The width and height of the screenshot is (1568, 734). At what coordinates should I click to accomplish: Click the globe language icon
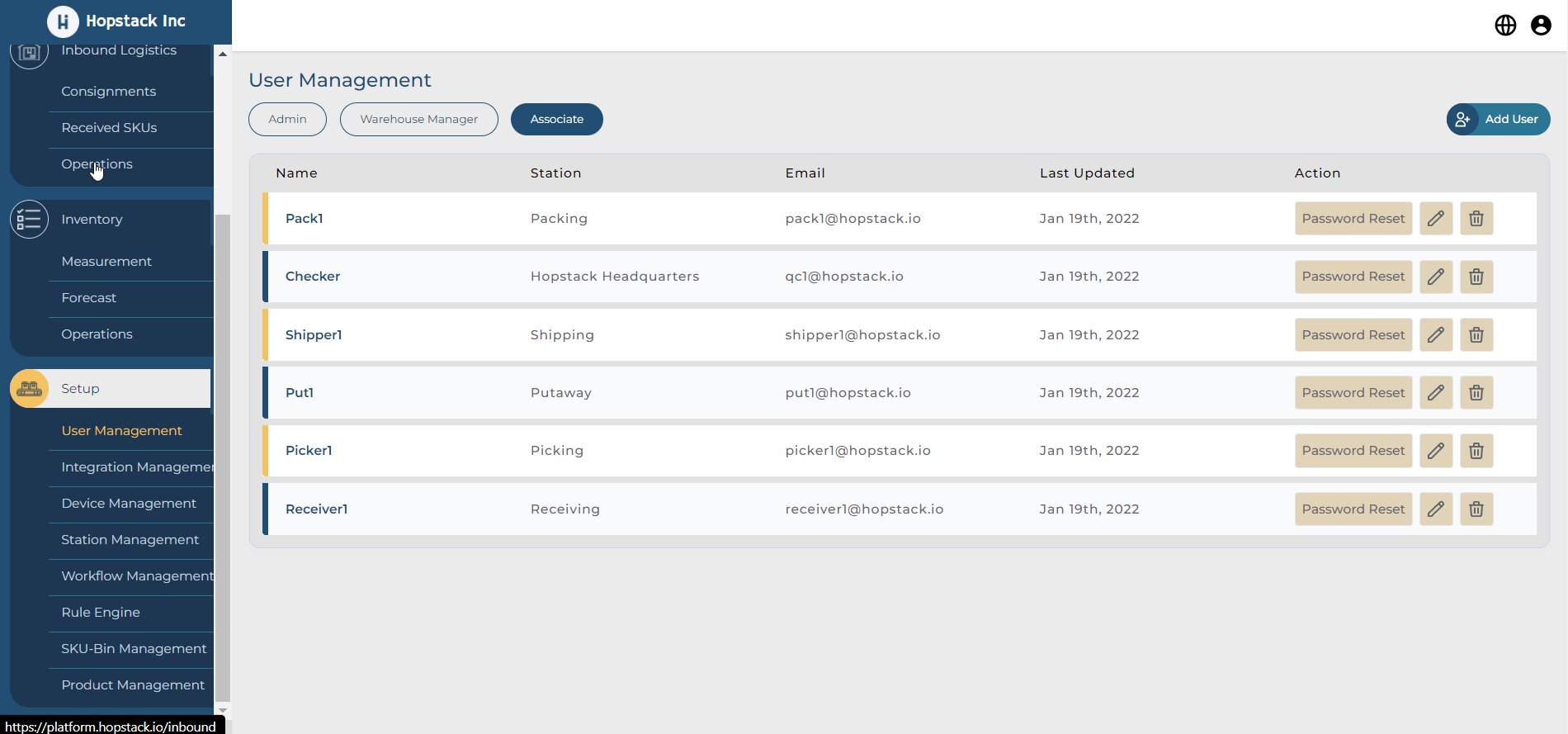click(x=1505, y=26)
